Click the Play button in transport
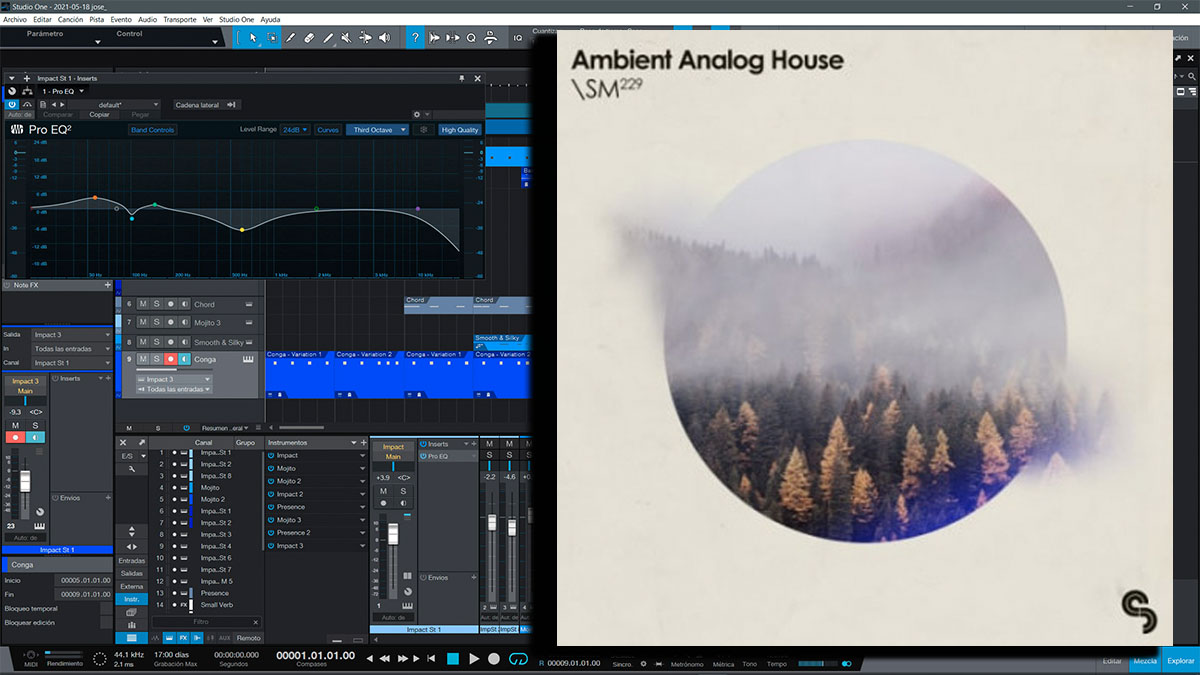The height and width of the screenshot is (675, 1200). click(474, 659)
